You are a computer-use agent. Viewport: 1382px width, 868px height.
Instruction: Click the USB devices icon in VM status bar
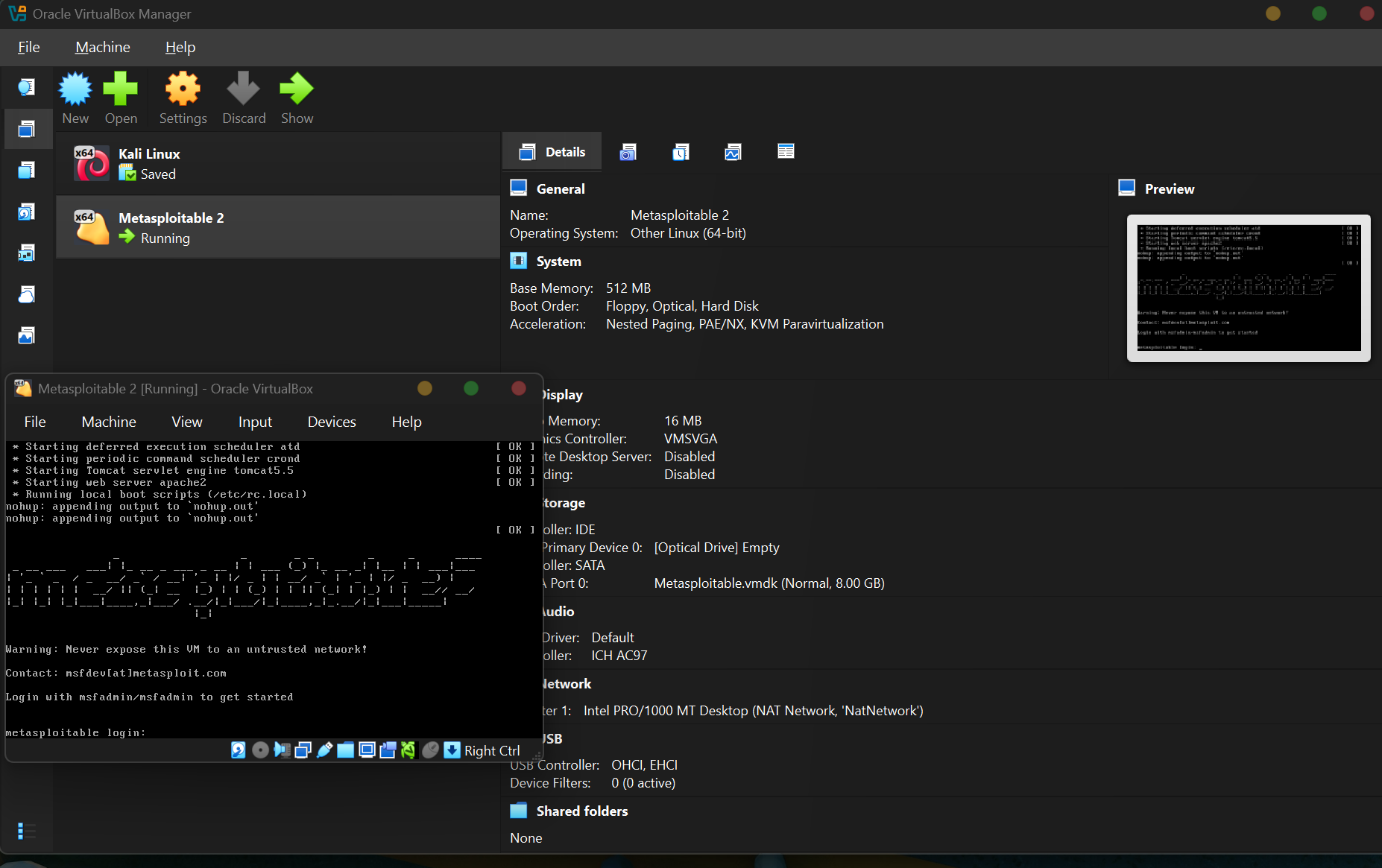[324, 750]
